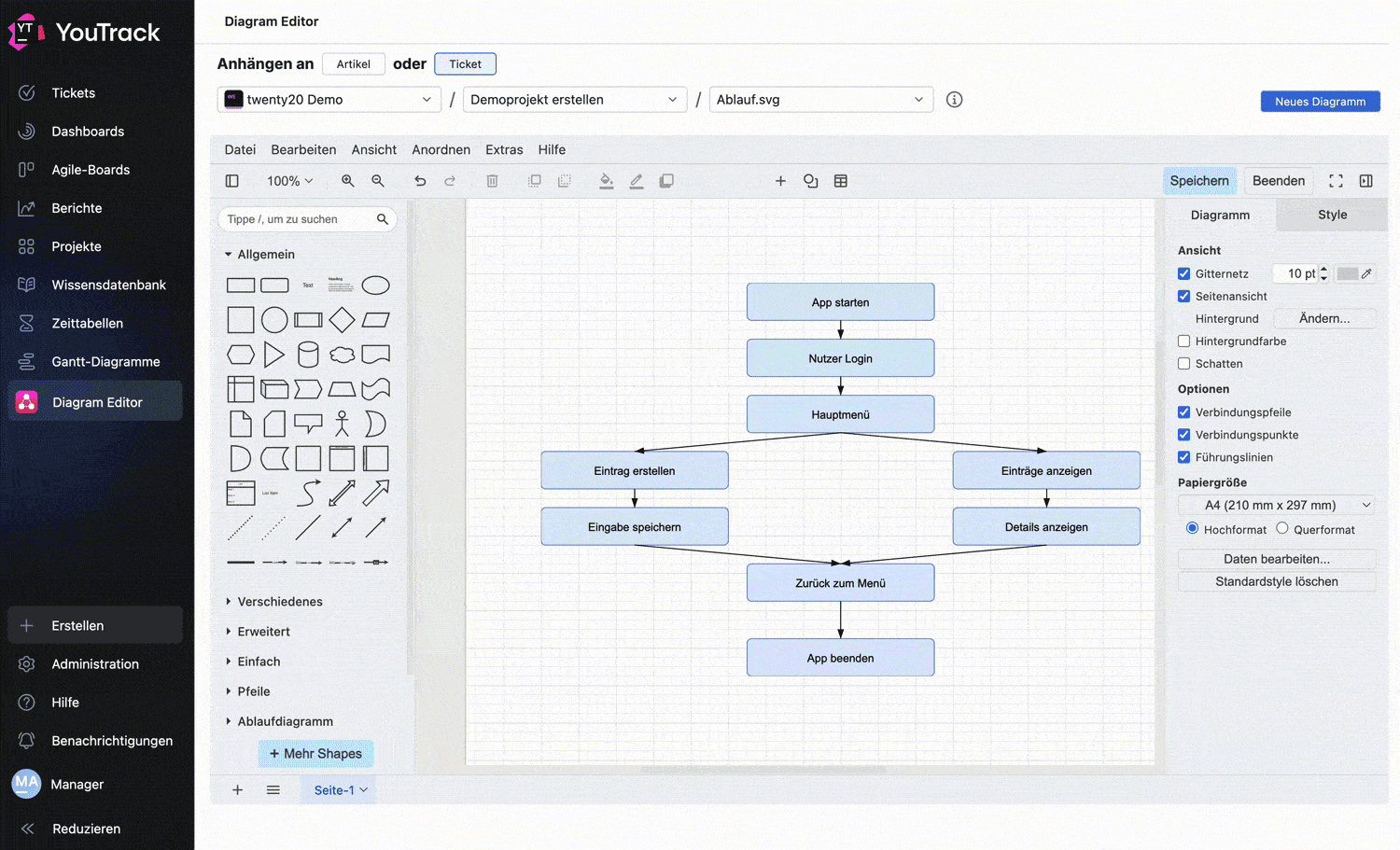The width and height of the screenshot is (1400, 850).
Task: Enable the Schatten checkbox
Action: click(1183, 364)
